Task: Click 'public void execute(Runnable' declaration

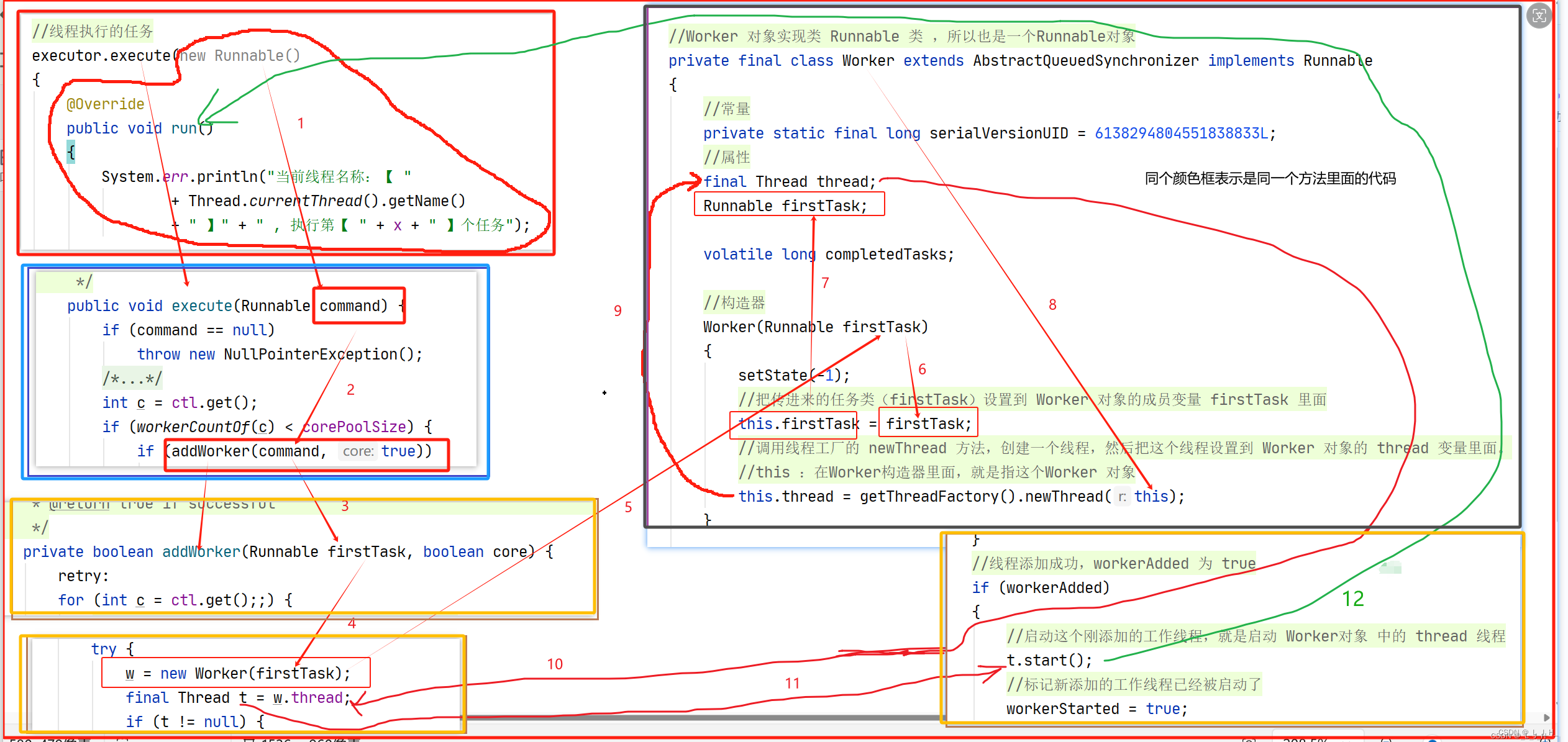Action: [x=189, y=305]
